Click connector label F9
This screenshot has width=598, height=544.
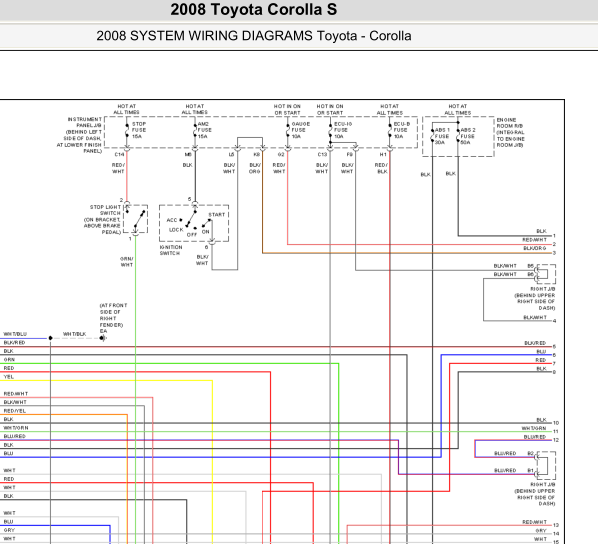(349, 155)
